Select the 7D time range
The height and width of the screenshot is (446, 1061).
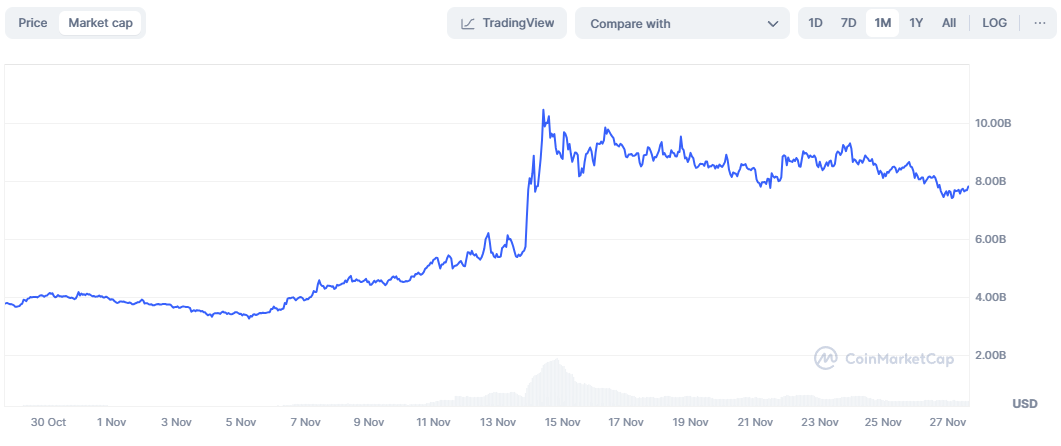coord(848,23)
